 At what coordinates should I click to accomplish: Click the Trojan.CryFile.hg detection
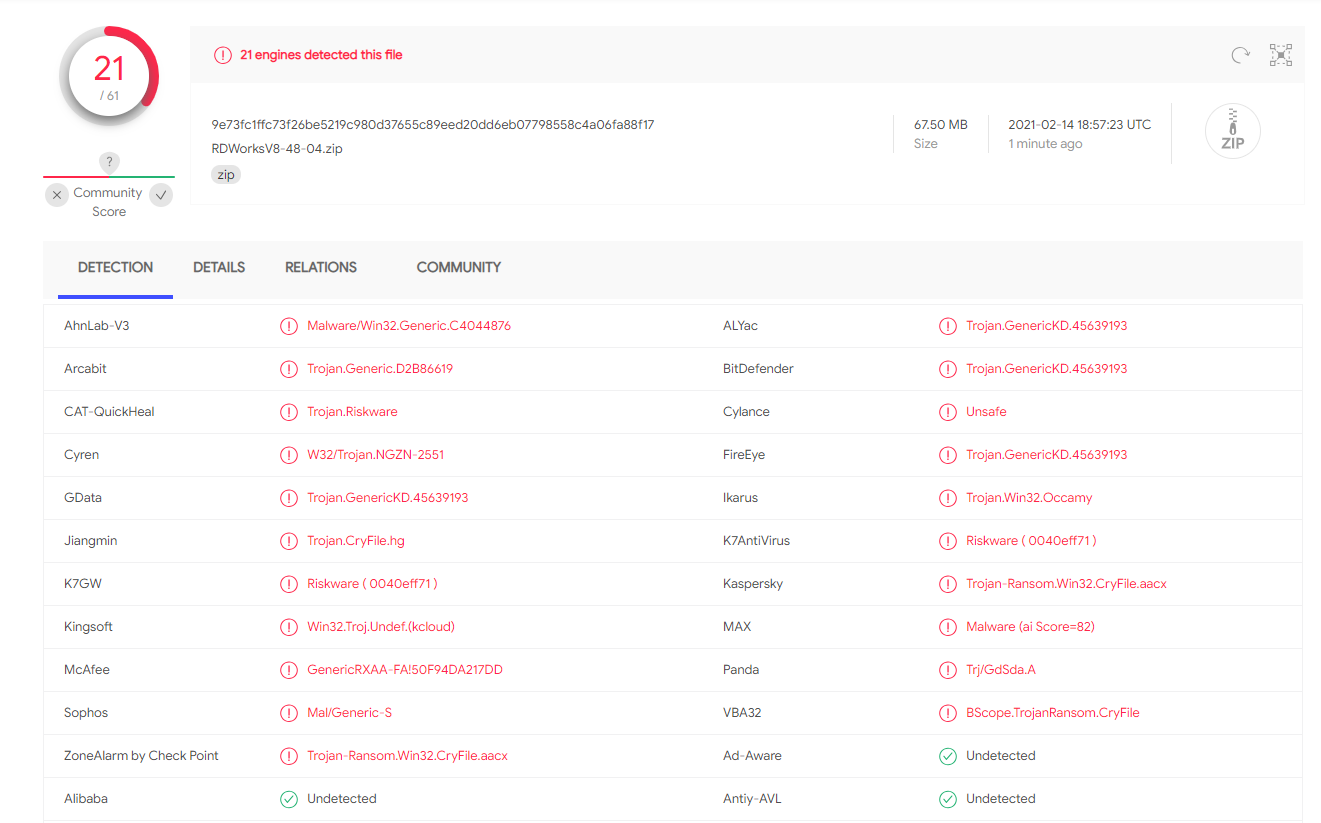(x=356, y=541)
